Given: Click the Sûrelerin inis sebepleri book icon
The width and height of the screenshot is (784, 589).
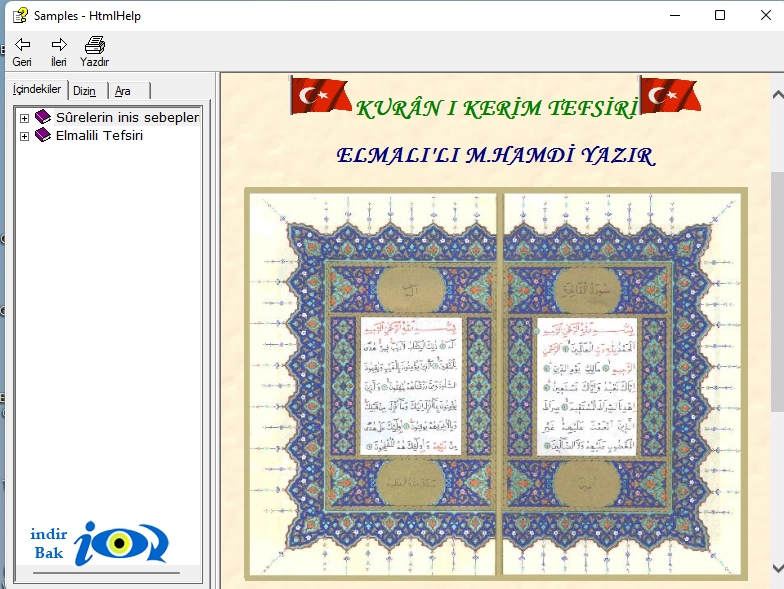Looking at the screenshot, I should click(x=43, y=117).
